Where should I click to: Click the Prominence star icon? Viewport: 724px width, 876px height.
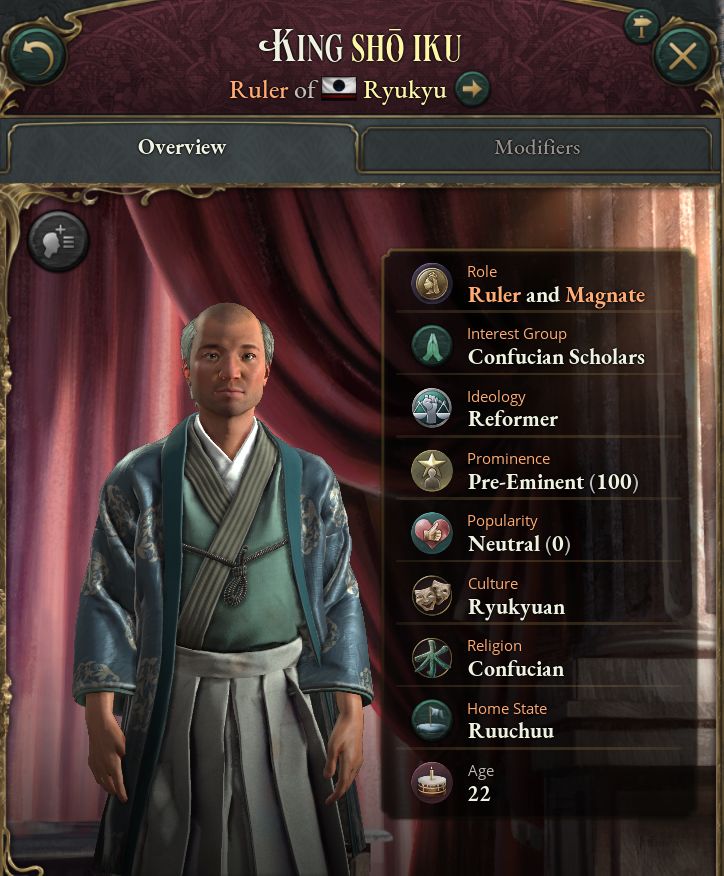(431, 470)
